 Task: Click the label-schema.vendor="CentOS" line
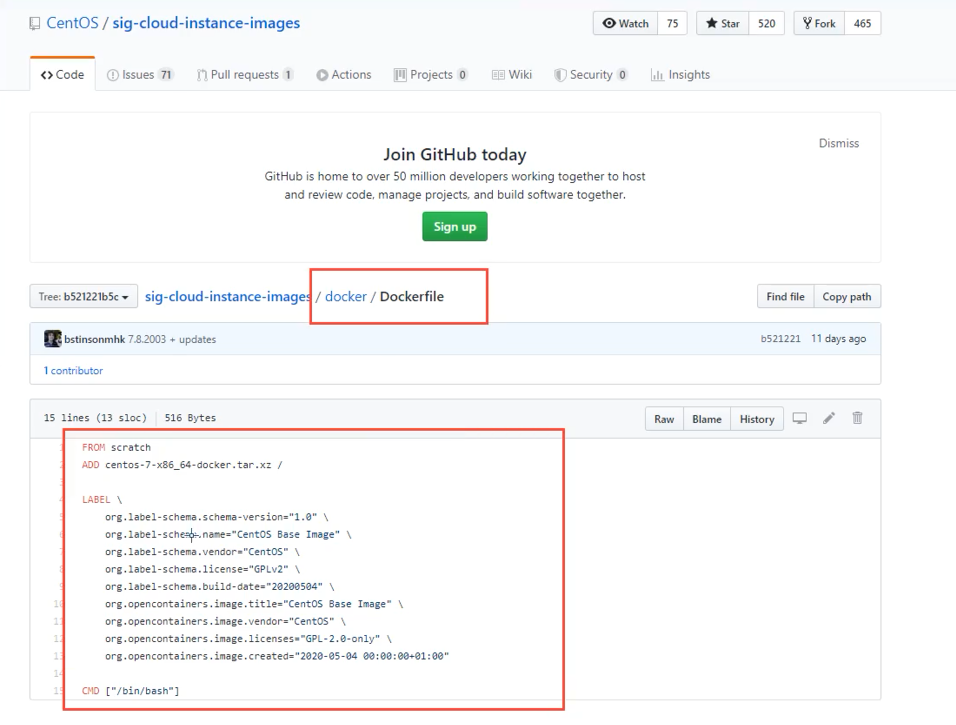tap(202, 551)
